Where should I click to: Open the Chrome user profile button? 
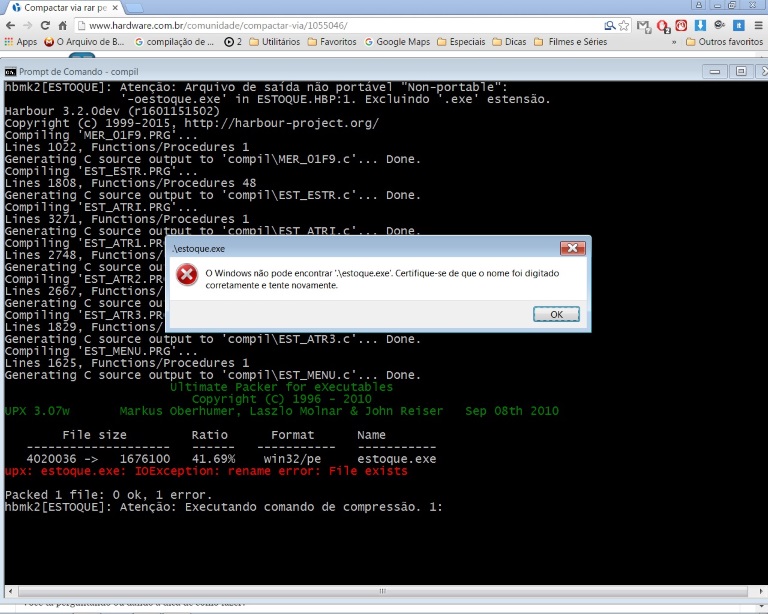click(x=698, y=5)
